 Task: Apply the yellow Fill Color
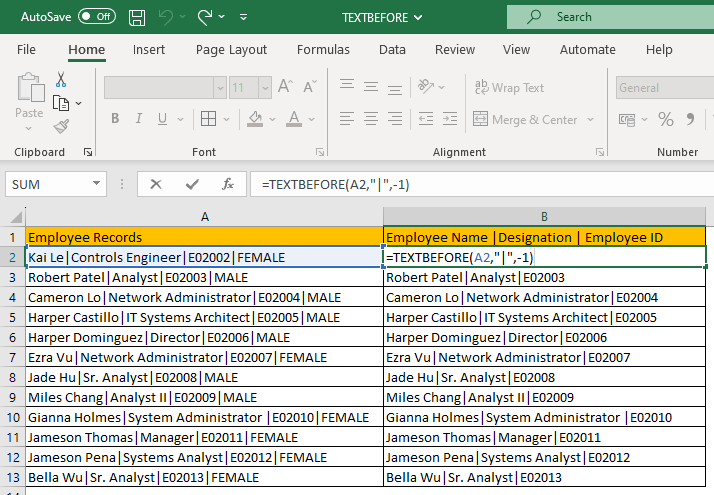coord(255,119)
